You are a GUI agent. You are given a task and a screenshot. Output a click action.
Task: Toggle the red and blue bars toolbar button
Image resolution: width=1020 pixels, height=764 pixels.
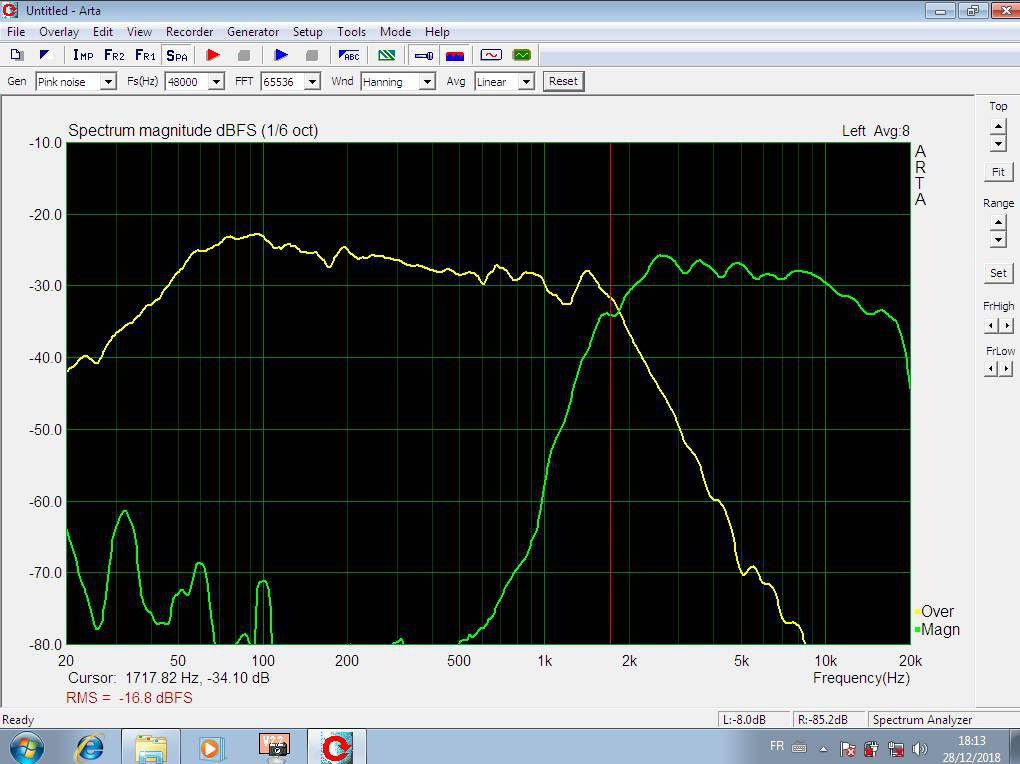pos(455,55)
